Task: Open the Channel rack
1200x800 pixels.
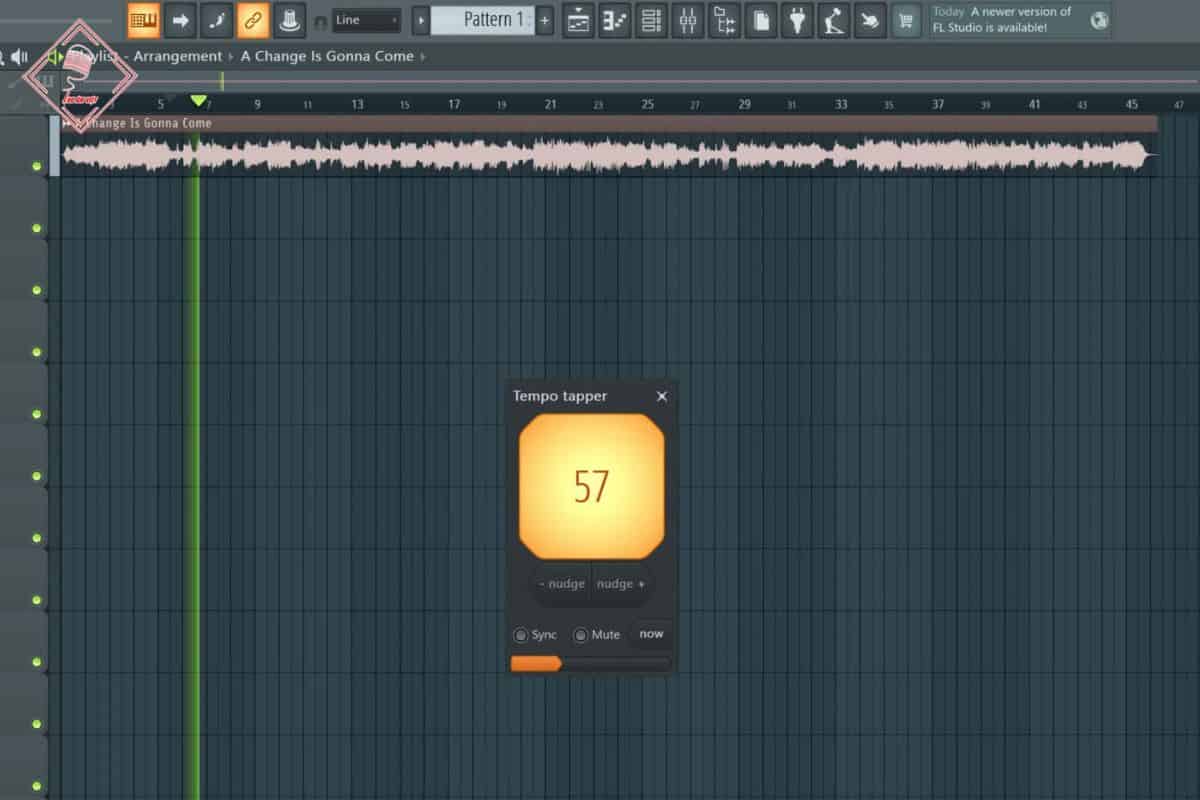Action: (x=651, y=22)
